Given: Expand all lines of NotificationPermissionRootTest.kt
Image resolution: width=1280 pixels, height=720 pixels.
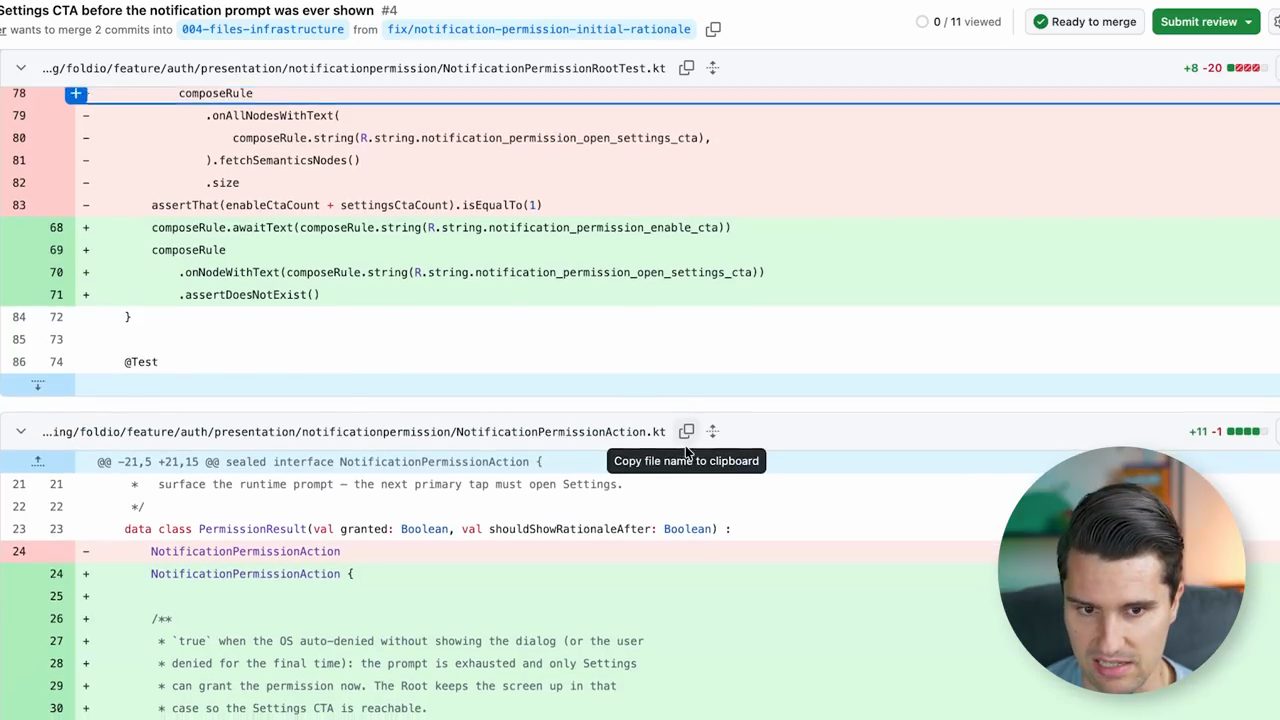Looking at the screenshot, I should 713,68.
